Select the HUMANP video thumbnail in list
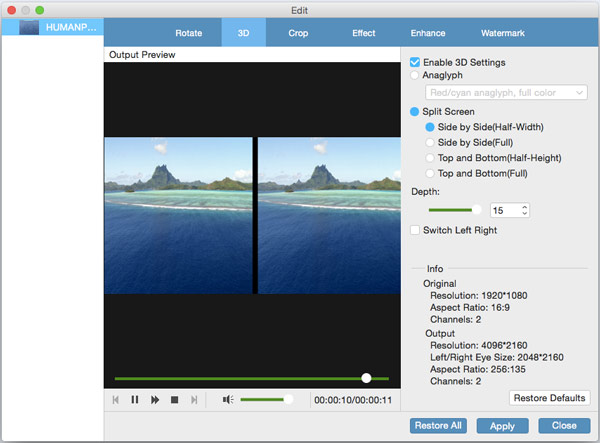 pyautogui.click(x=29, y=26)
